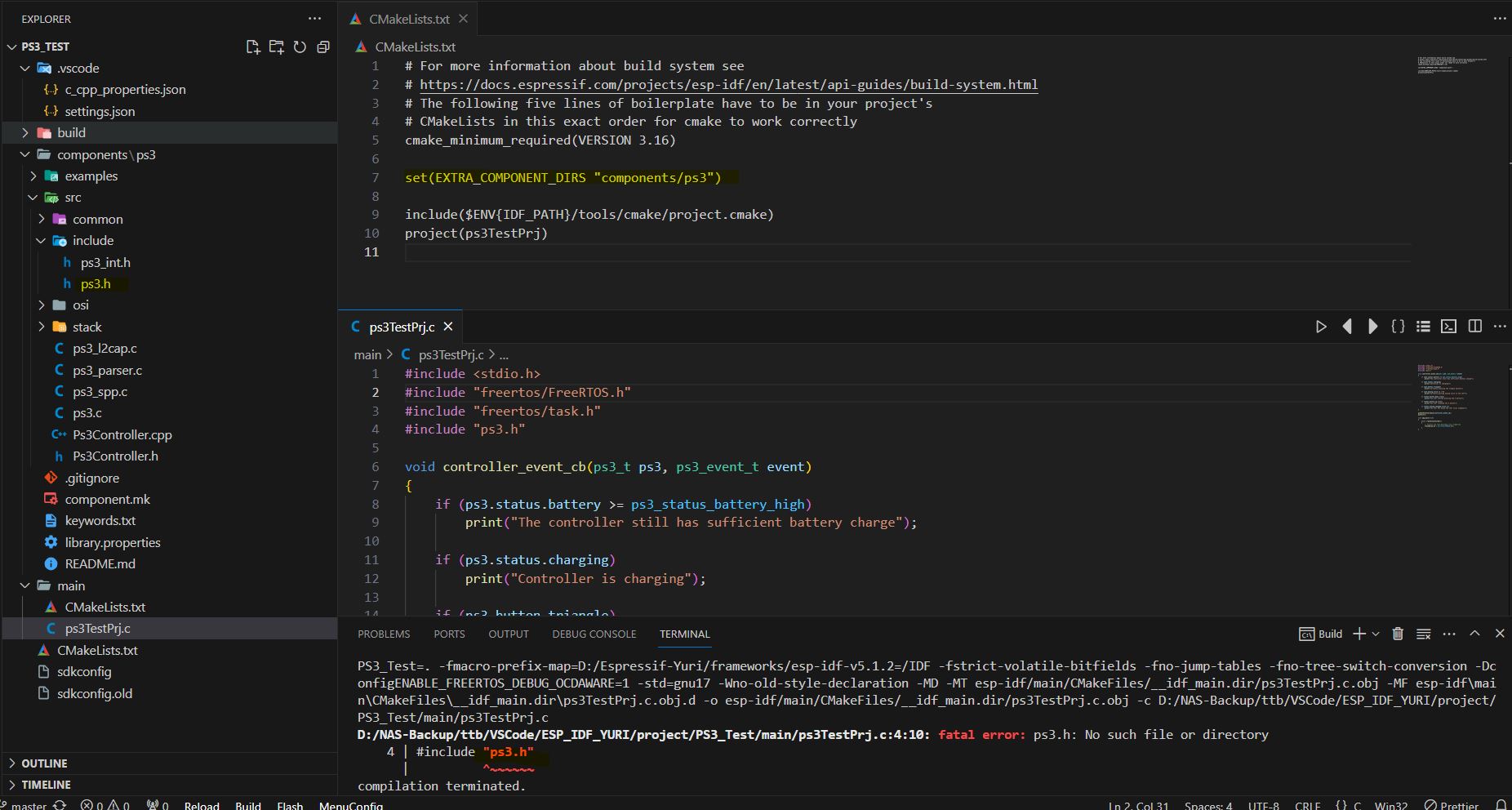Run the ps3TestPrj.c file with play icon

pyautogui.click(x=1321, y=327)
